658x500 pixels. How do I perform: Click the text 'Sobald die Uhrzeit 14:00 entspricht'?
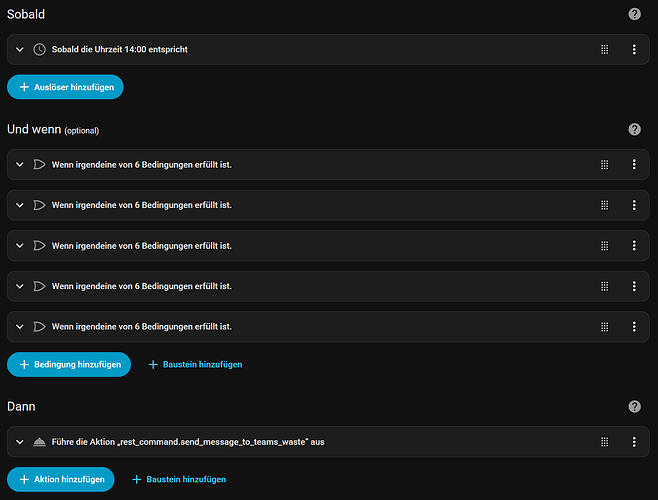[120, 50]
